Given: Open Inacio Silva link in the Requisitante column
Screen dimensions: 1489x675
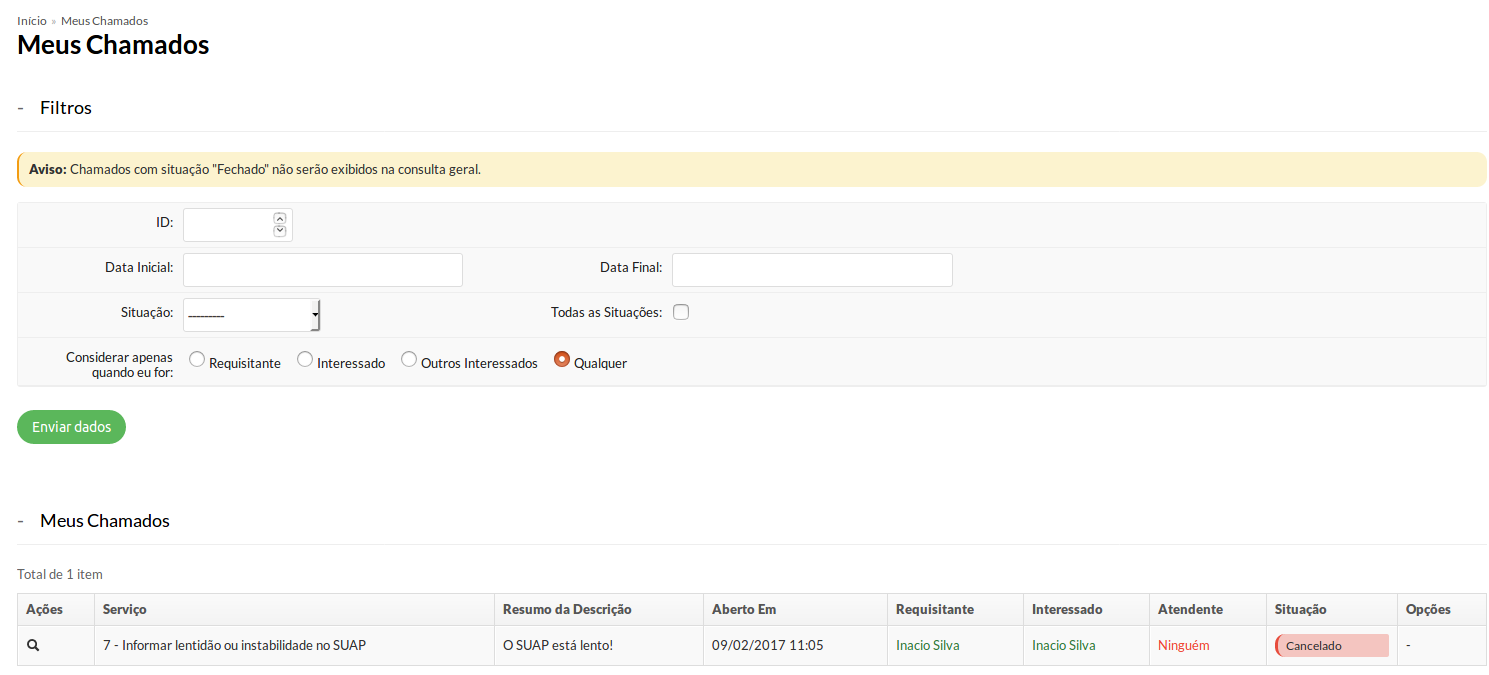Looking at the screenshot, I should click(928, 646).
